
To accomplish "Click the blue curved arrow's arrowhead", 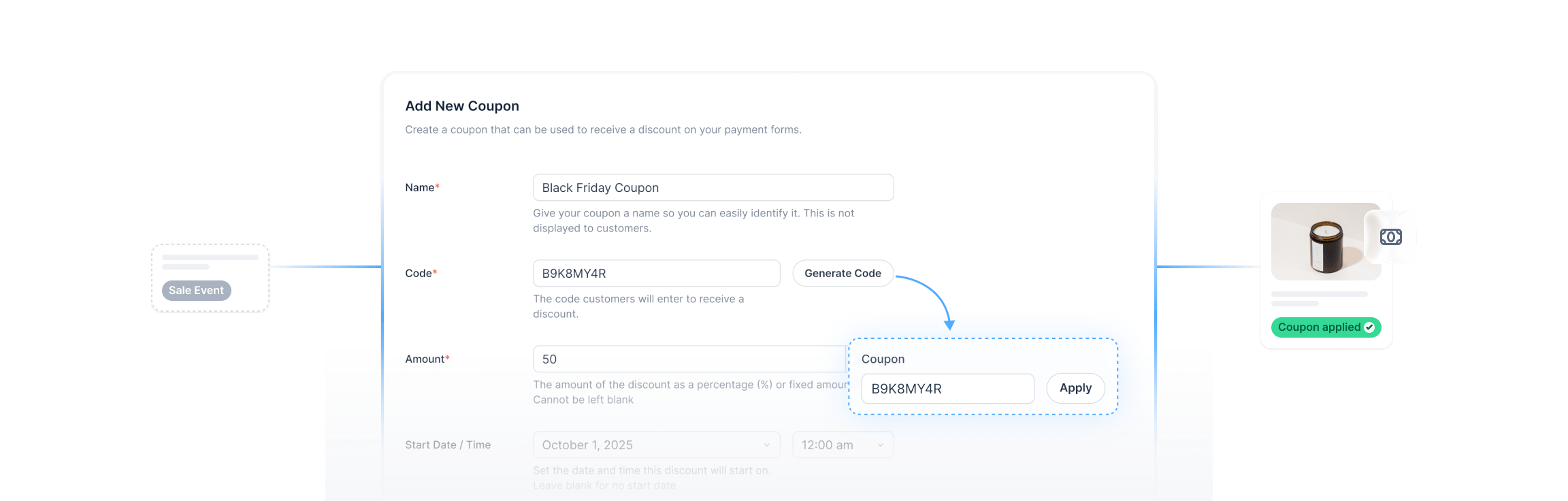I will 949,325.
